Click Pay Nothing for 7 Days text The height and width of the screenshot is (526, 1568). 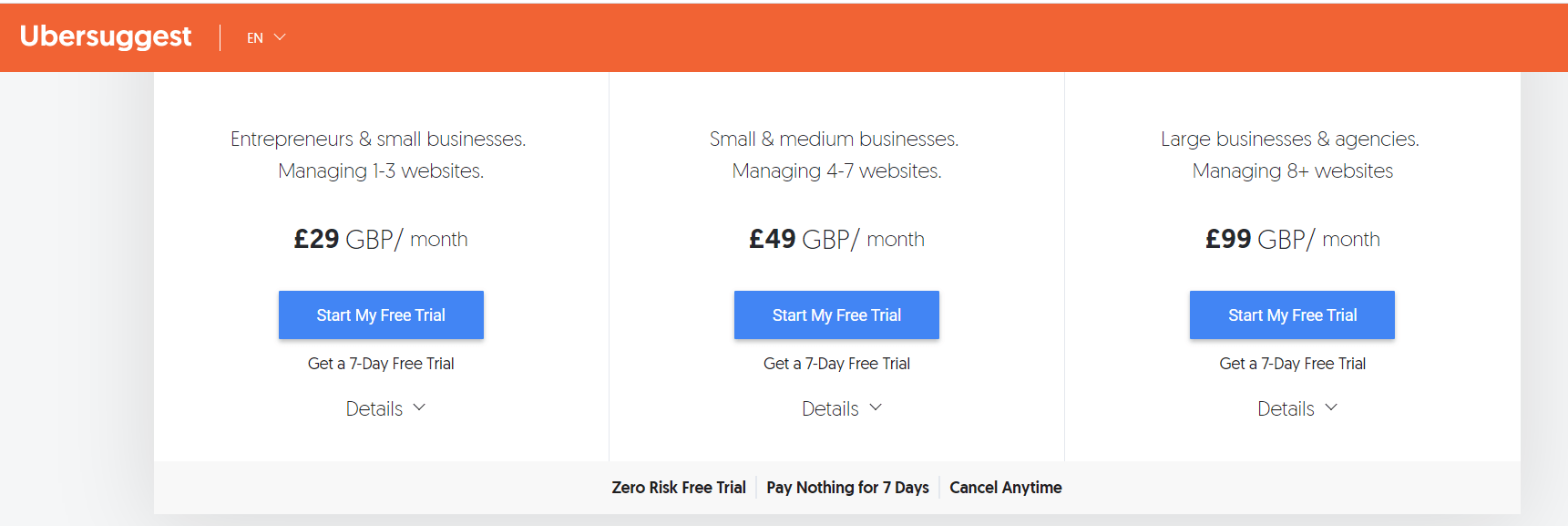pyautogui.click(x=847, y=488)
